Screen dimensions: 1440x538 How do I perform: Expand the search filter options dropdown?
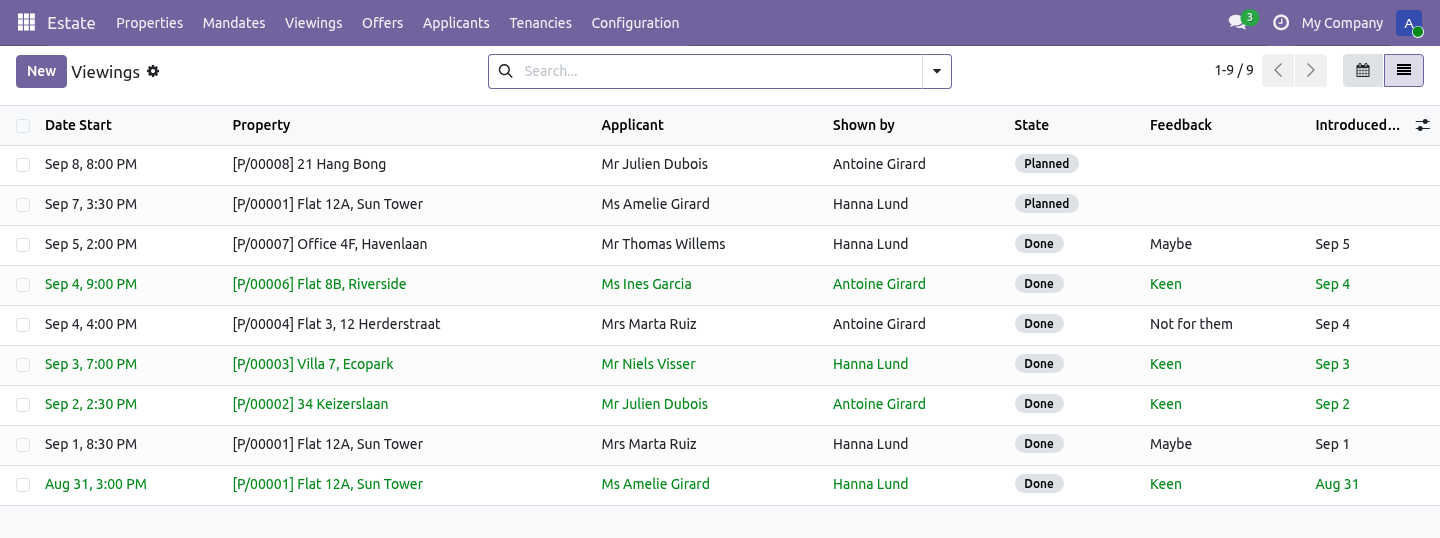[x=937, y=71]
